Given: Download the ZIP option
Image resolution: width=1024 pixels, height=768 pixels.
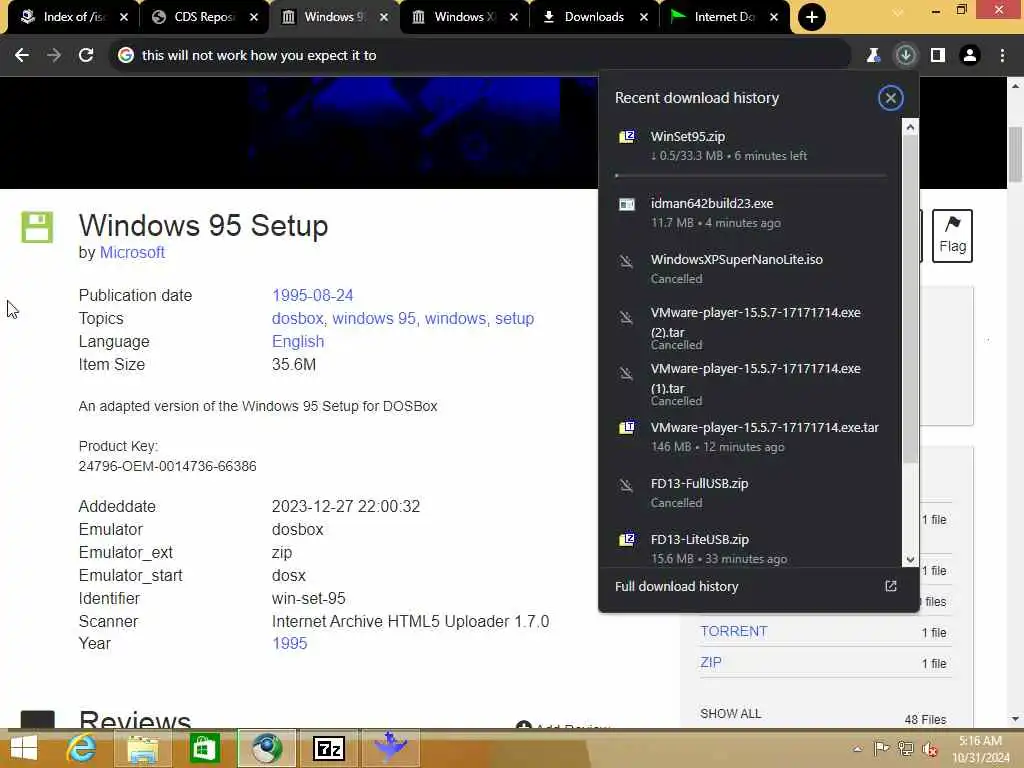Looking at the screenshot, I should [x=711, y=662].
